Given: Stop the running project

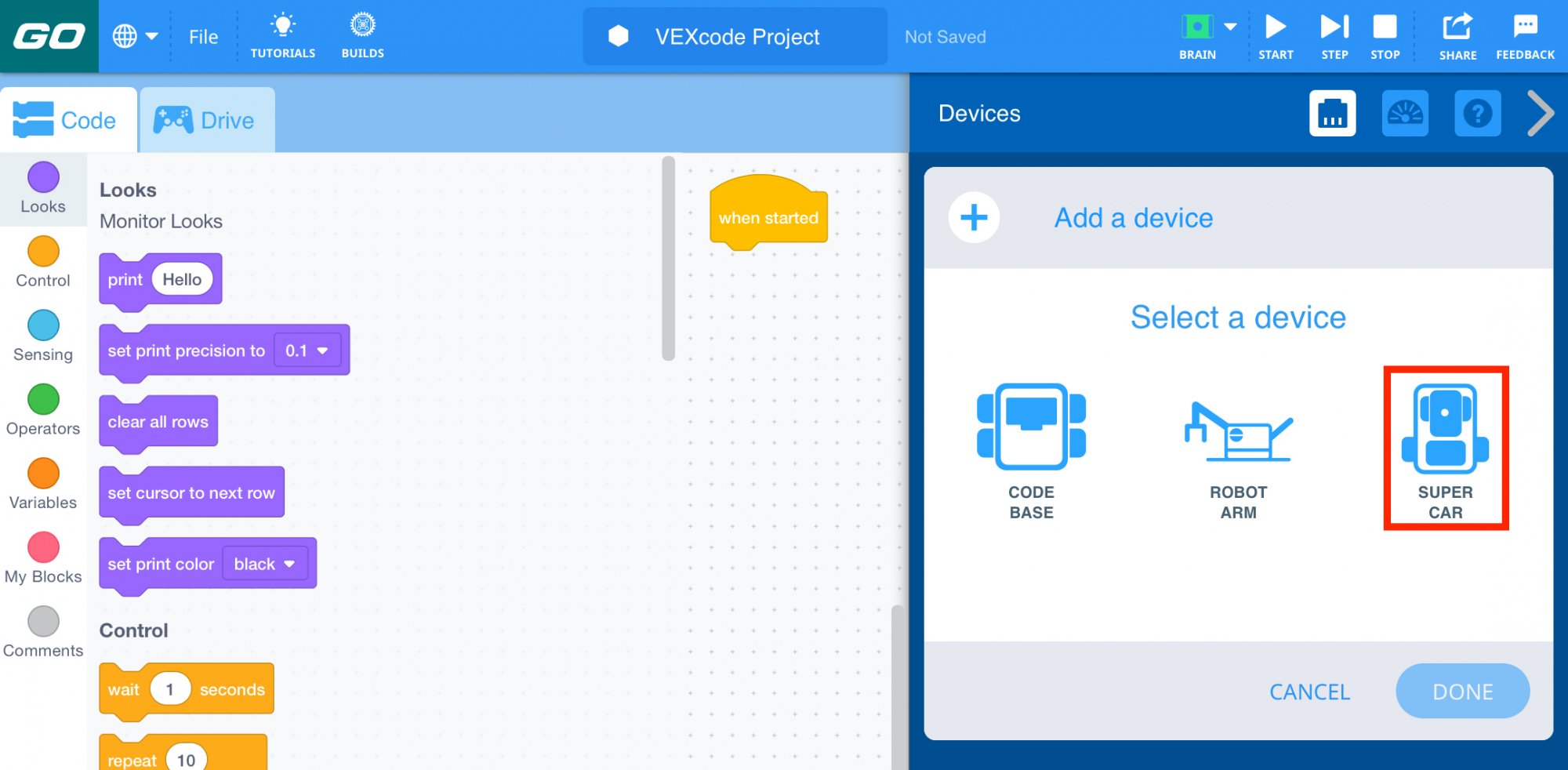Looking at the screenshot, I should click(1385, 35).
